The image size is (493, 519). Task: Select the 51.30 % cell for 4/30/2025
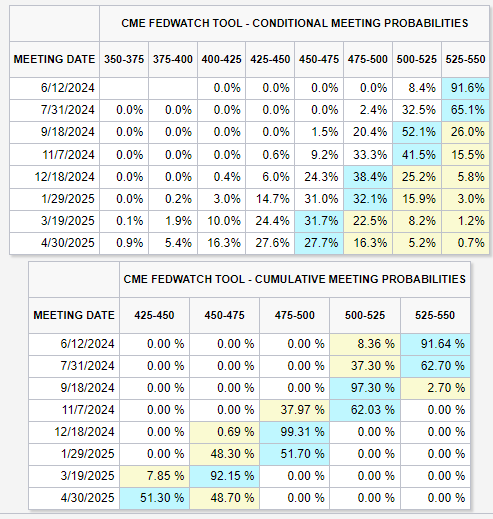click(154, 498)
